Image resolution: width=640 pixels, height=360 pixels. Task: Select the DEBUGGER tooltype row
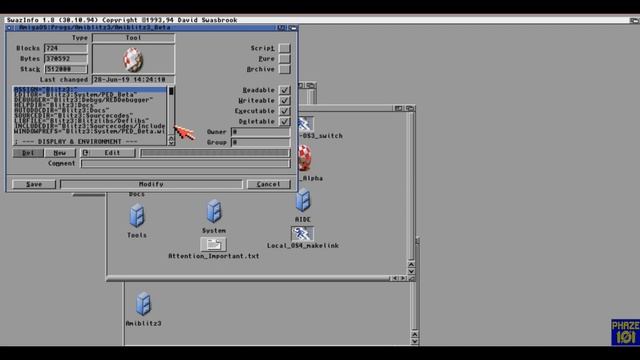pos(90,100)
